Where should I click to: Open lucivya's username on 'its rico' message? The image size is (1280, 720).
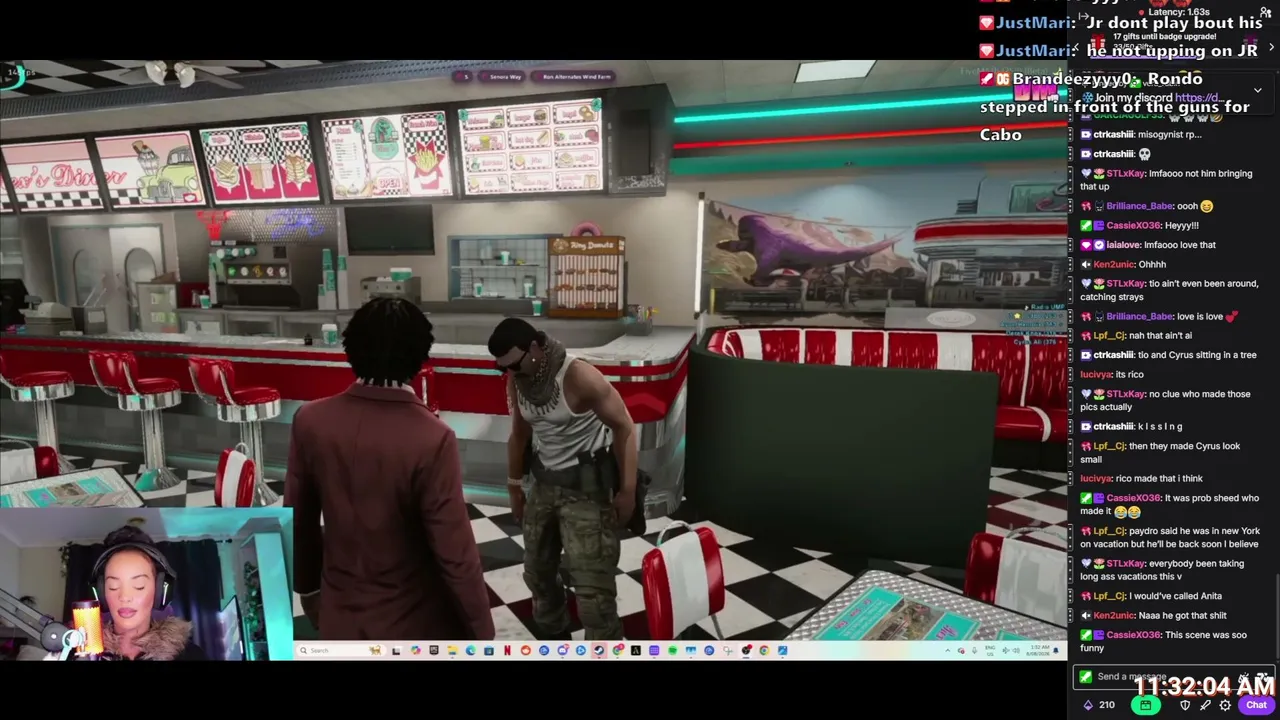tap(1095, 374)
